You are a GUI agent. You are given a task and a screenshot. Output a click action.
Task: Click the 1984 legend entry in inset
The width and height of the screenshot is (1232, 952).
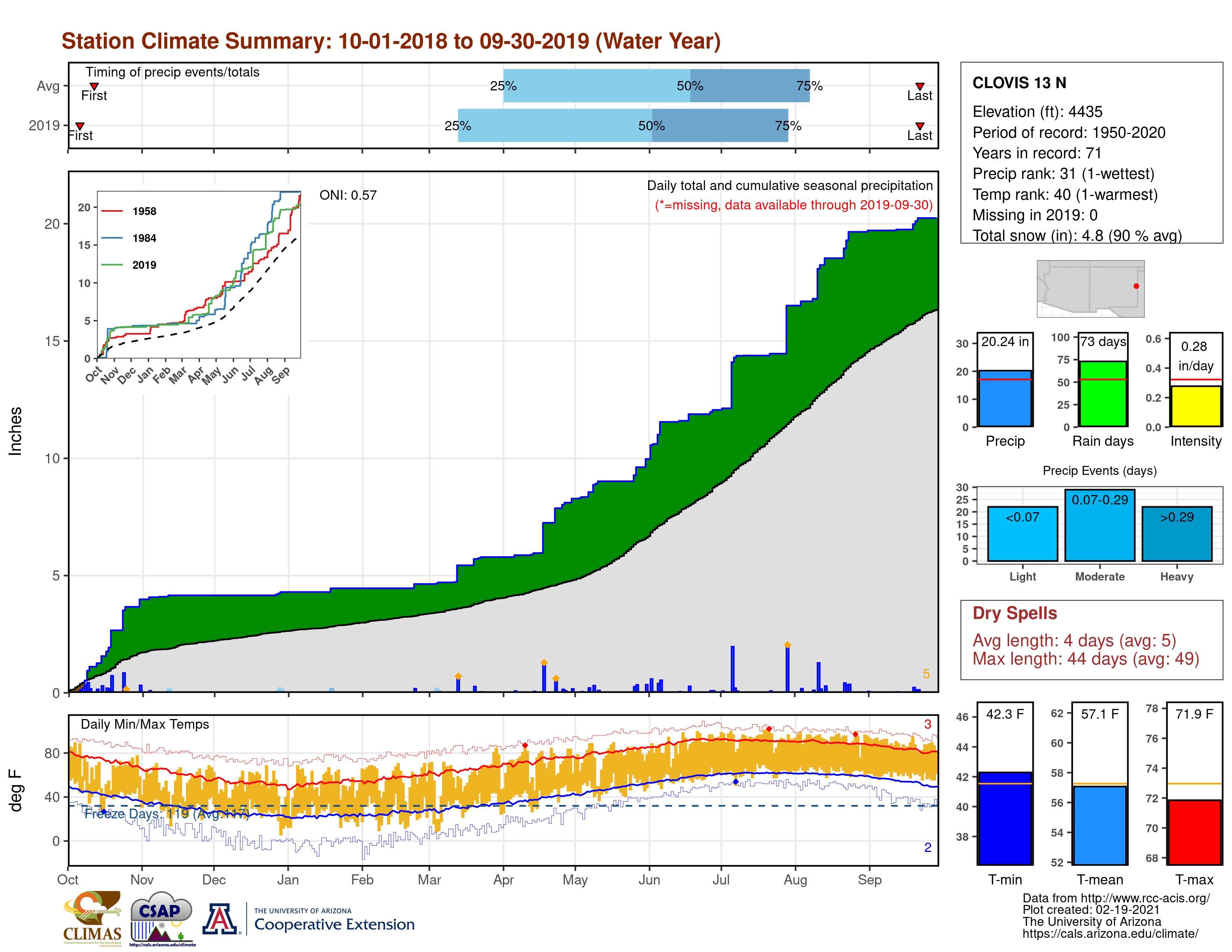pyautogui.click(x=129, y=238)
